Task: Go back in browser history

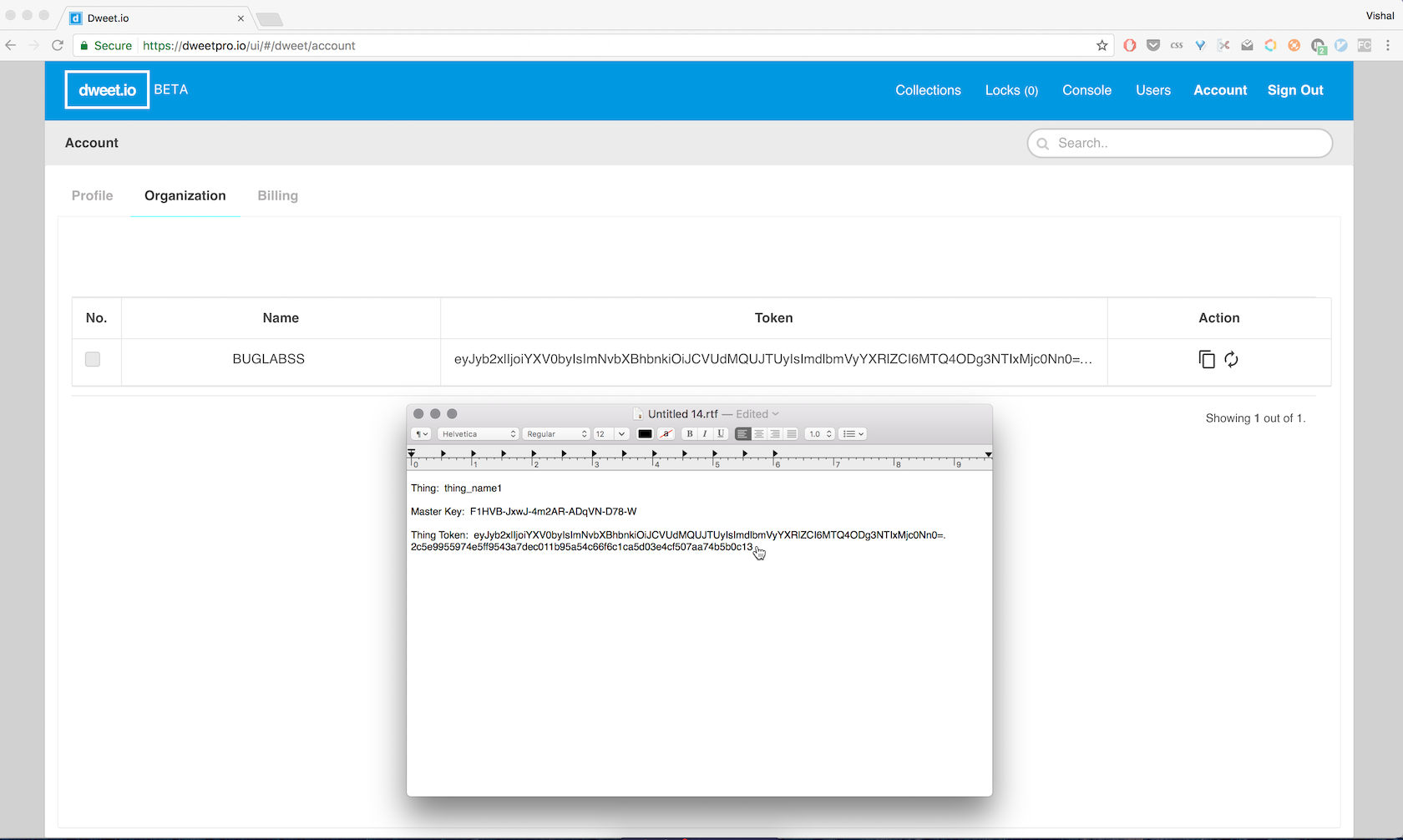Action: tap(11, 46)
